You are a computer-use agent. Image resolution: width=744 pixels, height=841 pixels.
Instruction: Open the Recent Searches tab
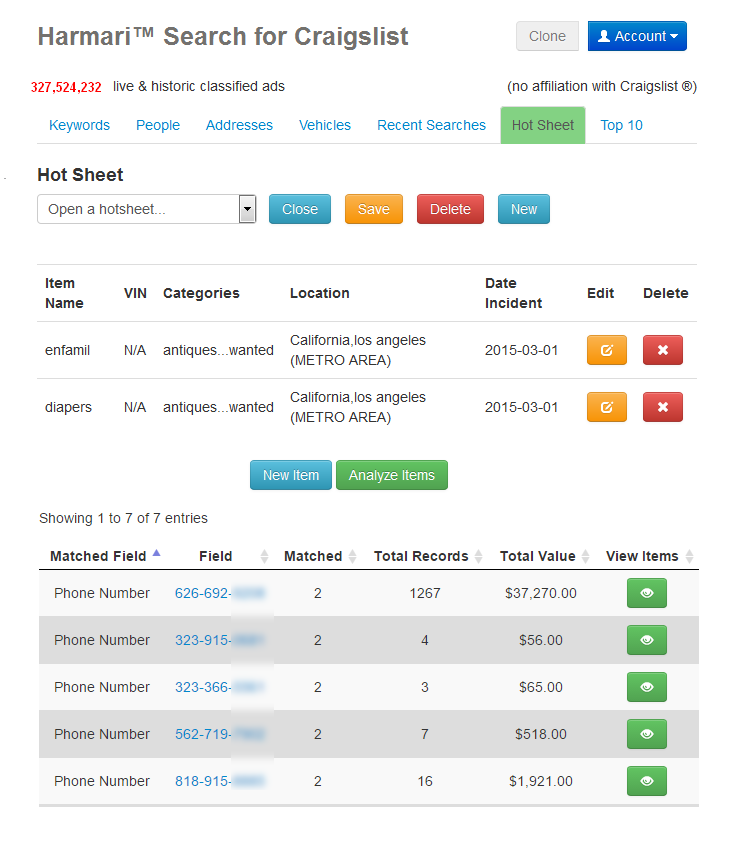(x=431, y=126)
